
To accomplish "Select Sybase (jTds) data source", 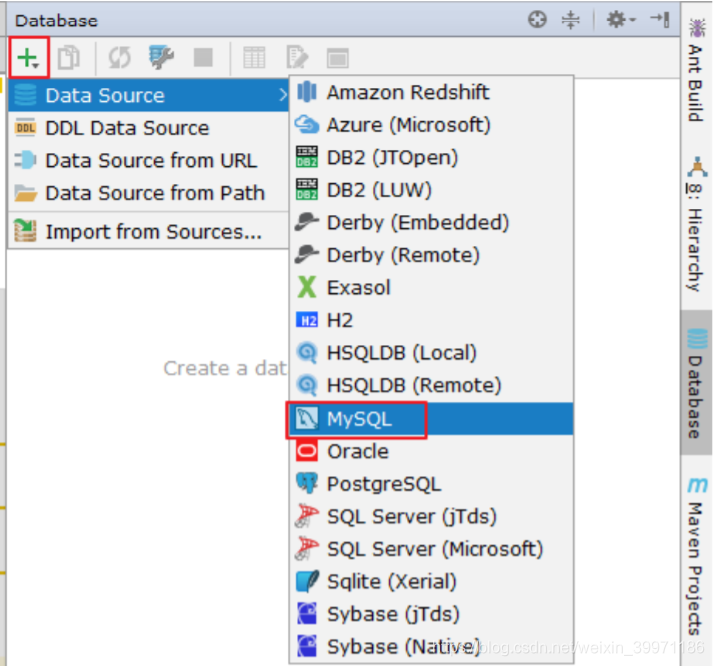I will click(431, 614).
